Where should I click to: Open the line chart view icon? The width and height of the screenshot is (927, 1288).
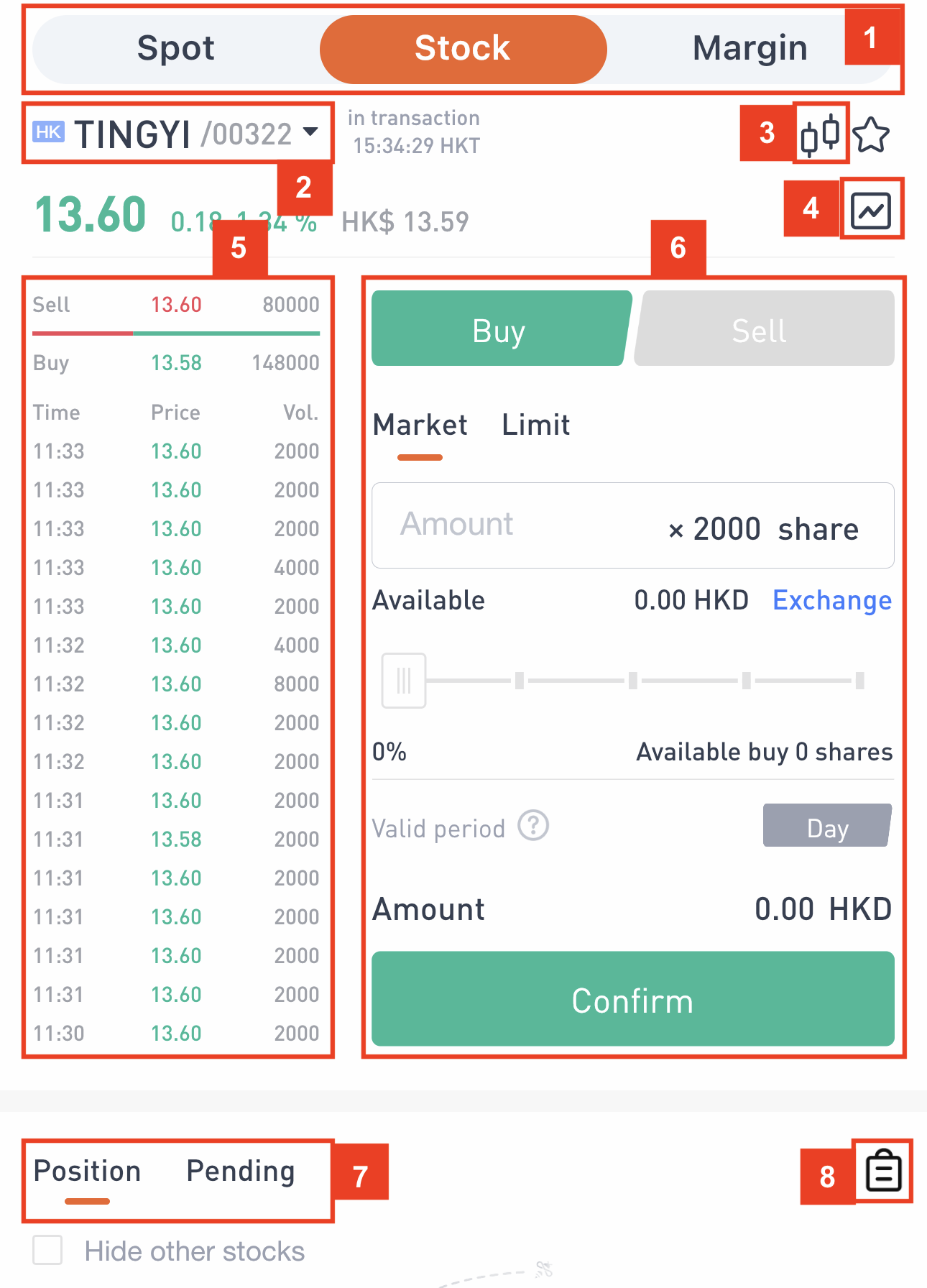click(x=871, y=210)
